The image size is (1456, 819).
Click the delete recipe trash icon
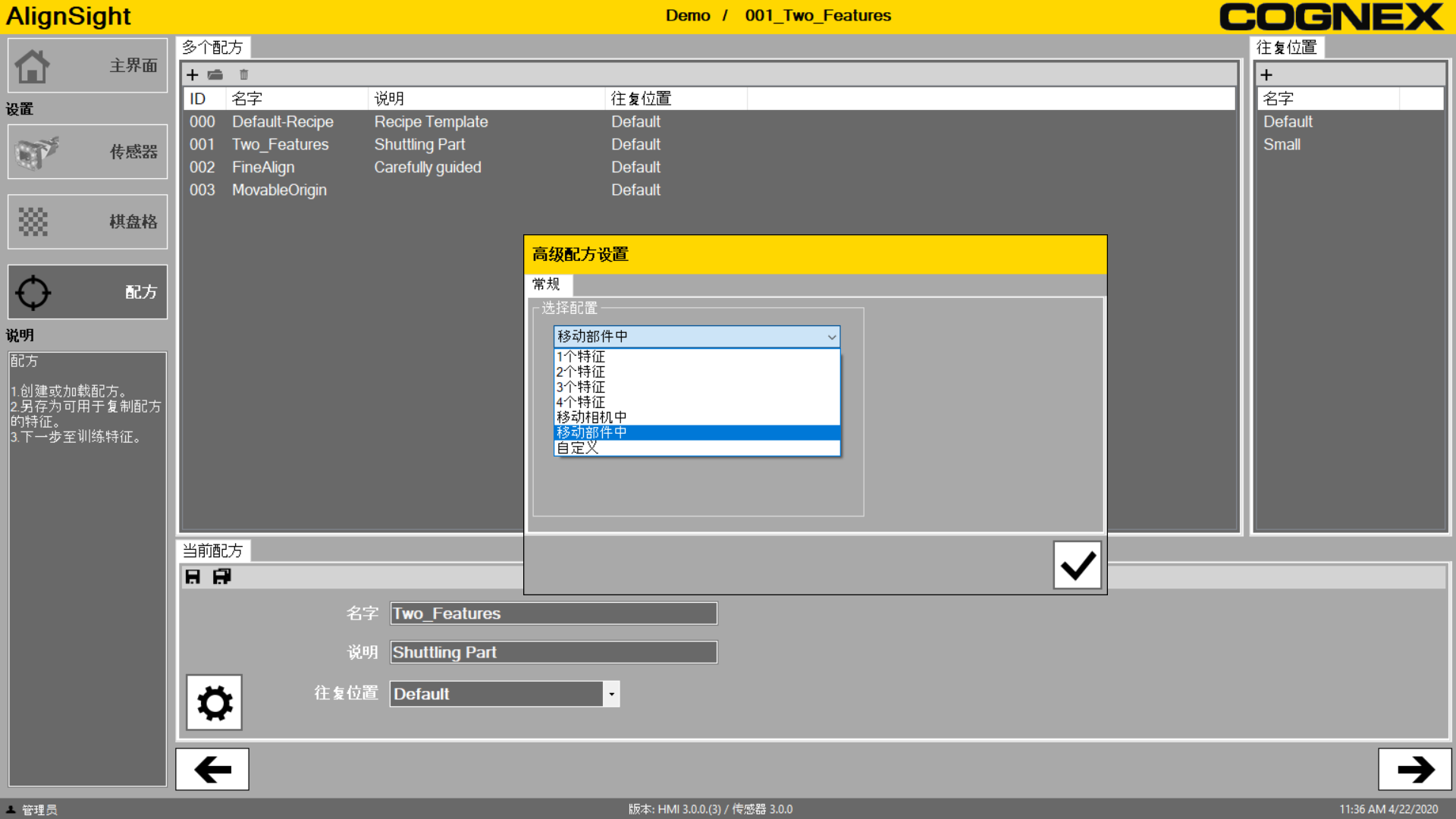pyautogui.click(x=243, y=74)
